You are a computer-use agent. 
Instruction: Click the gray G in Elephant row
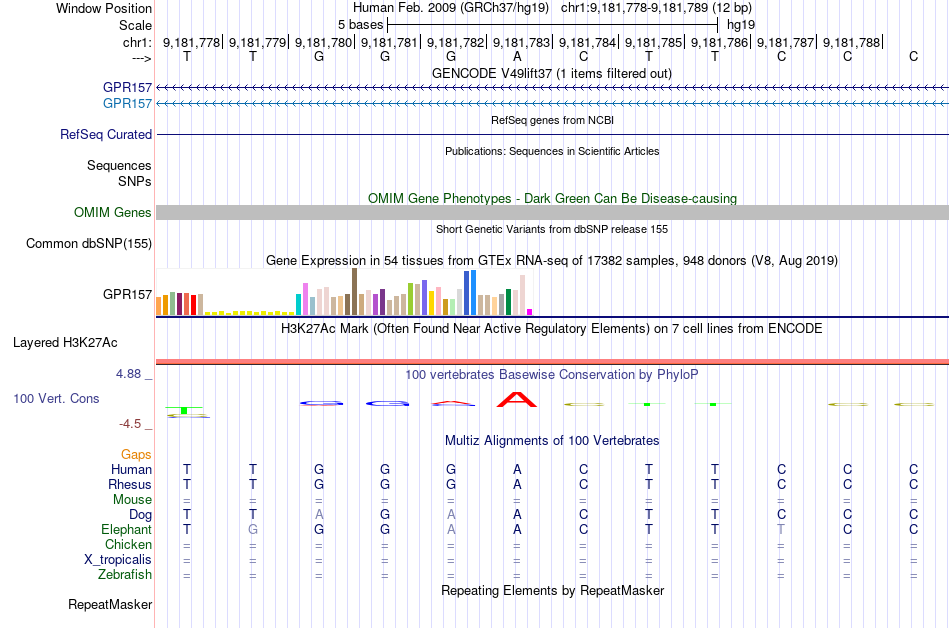253,529
